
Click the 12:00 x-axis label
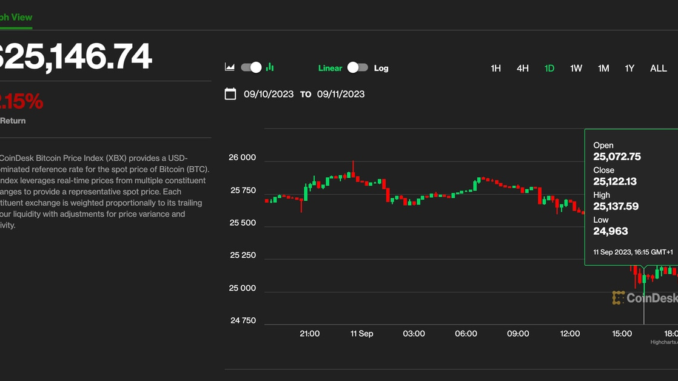570,333
